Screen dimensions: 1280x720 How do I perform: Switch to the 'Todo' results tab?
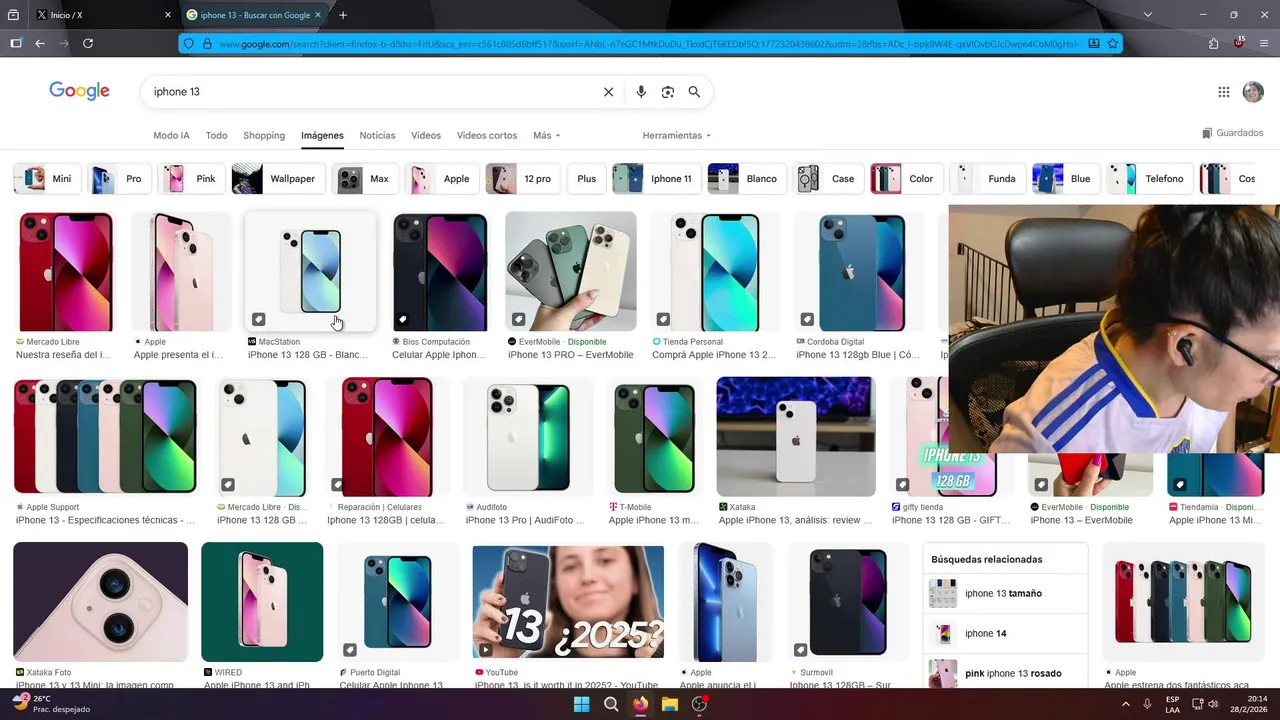(x=216, y=135)
